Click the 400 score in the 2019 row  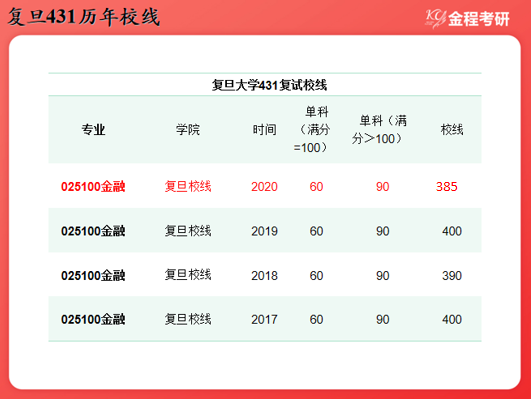452,231
